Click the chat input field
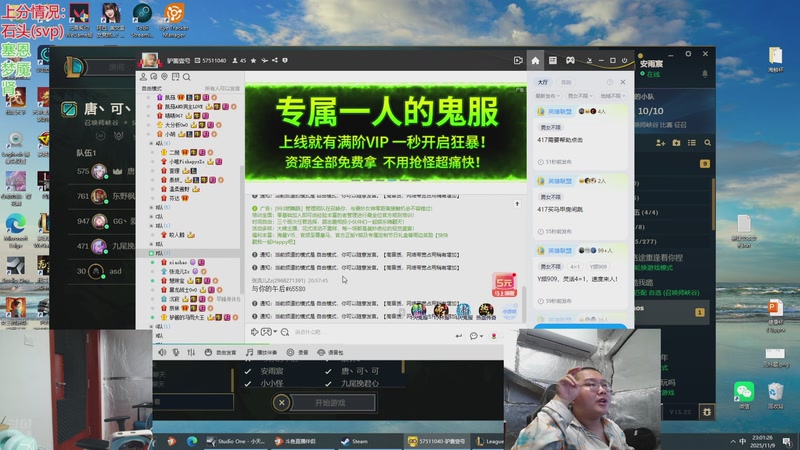 (370, 332)
